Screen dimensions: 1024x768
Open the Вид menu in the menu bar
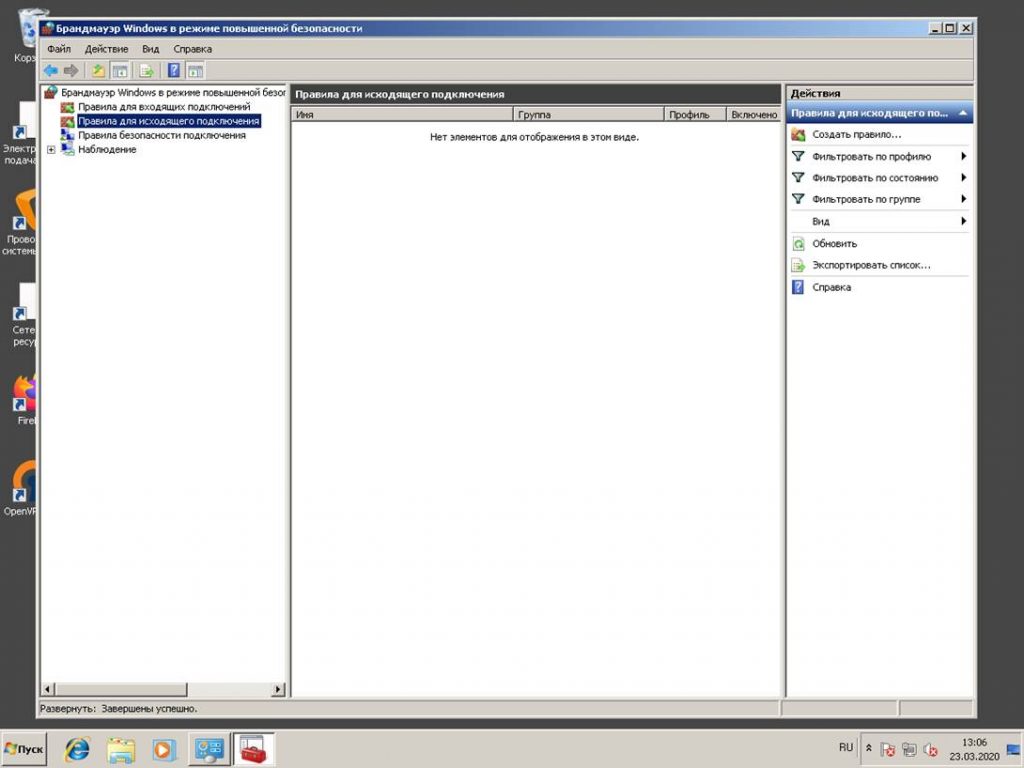[x=151, y=49]
